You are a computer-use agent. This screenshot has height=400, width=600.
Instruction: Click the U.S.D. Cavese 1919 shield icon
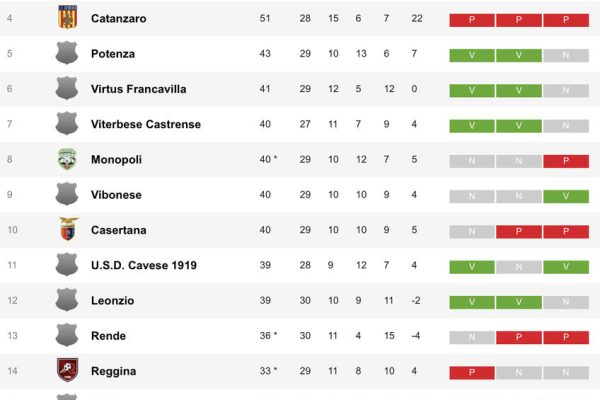click(x=66, y=265)
